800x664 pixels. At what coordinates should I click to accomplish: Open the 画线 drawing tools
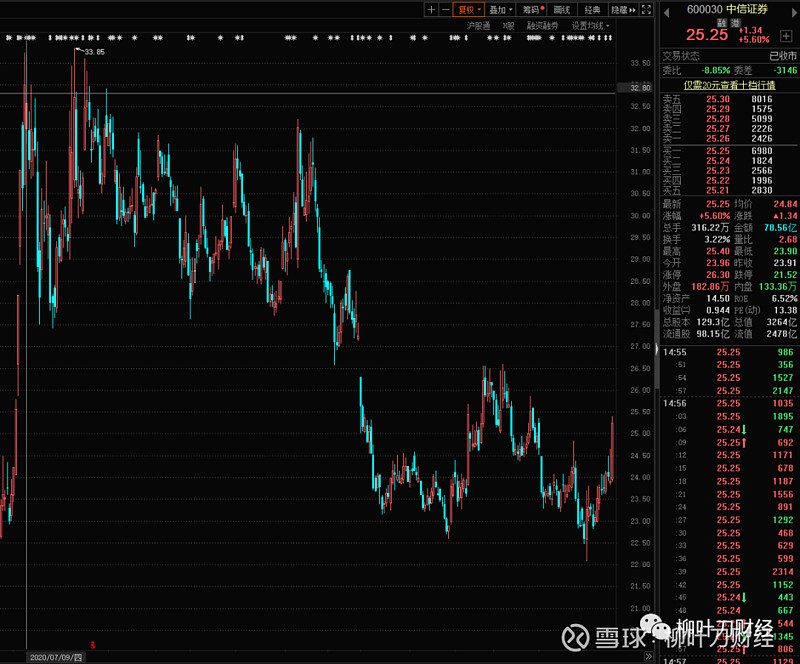coord(562,10)
